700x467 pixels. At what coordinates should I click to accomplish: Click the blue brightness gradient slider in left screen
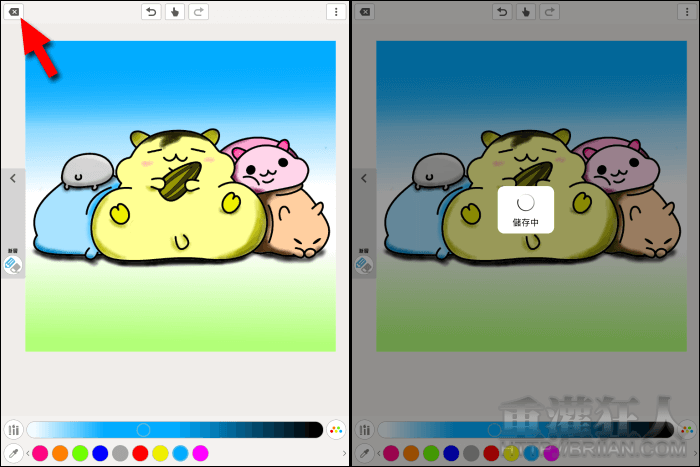(x=175, y=430)
